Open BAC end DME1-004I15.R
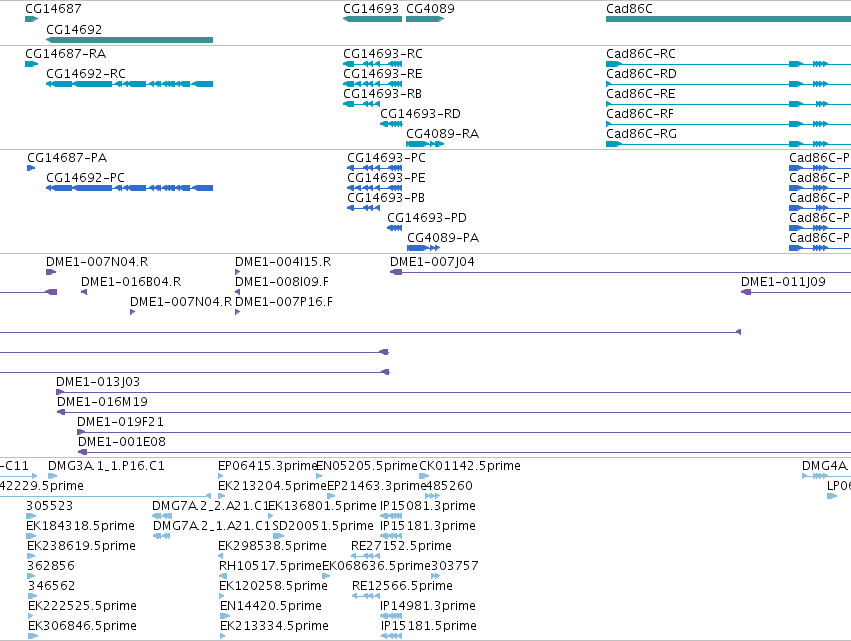851x641 pixels. (x=283, y=262)
